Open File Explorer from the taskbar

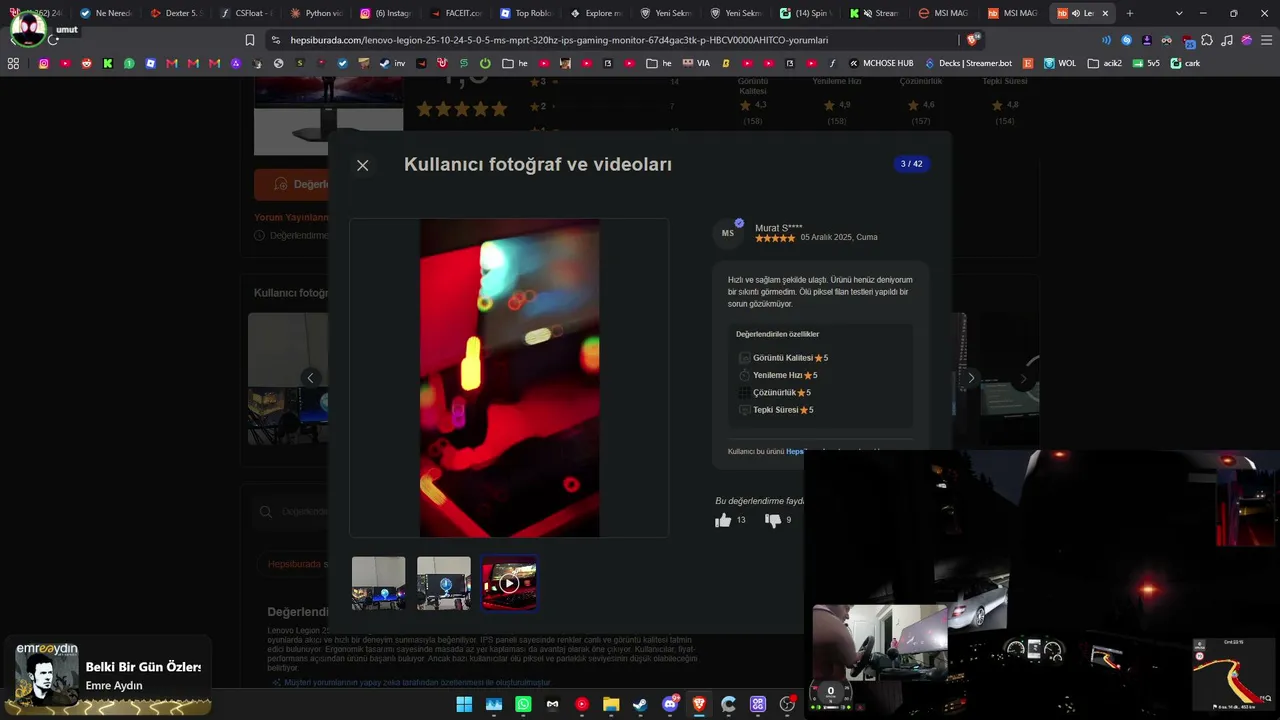611,704
